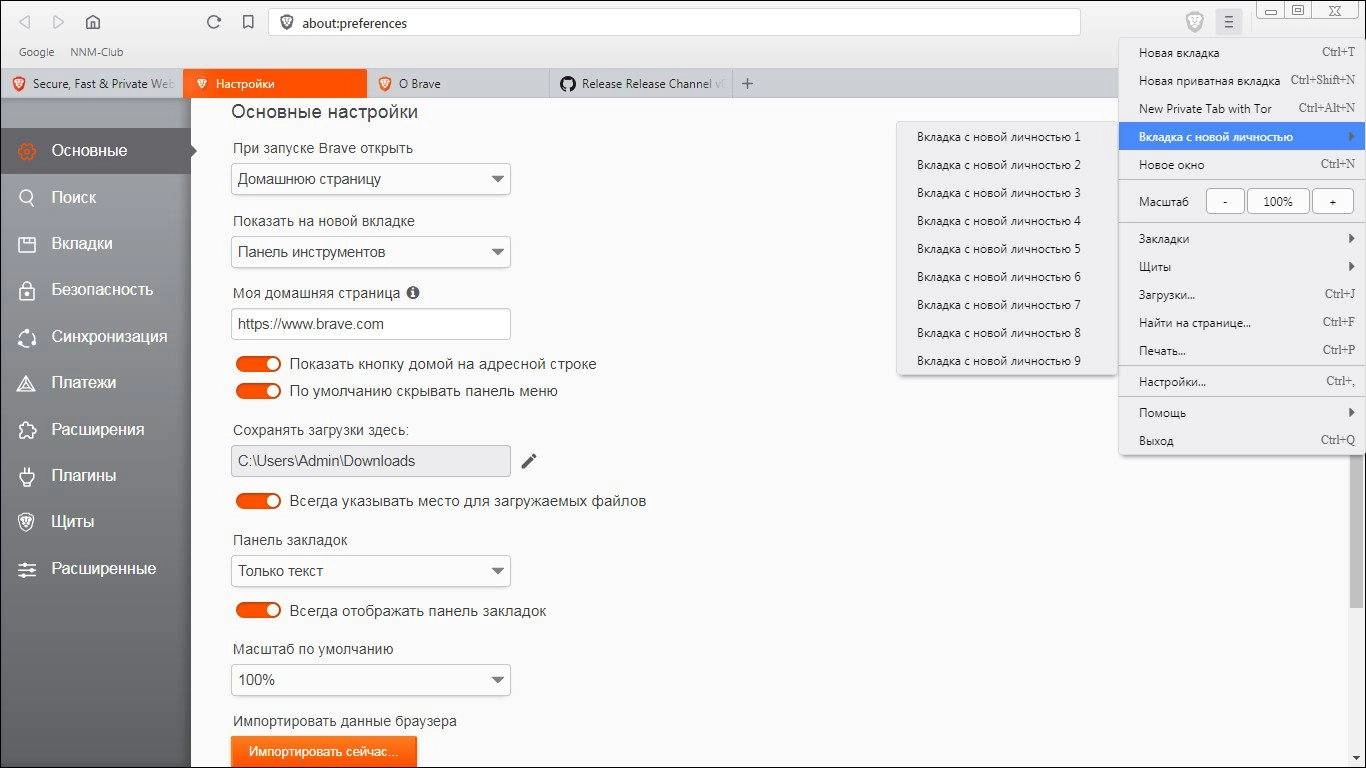
Task: Expand Вкладка с новой личностью submenu
Action: tap(1242, 137)
